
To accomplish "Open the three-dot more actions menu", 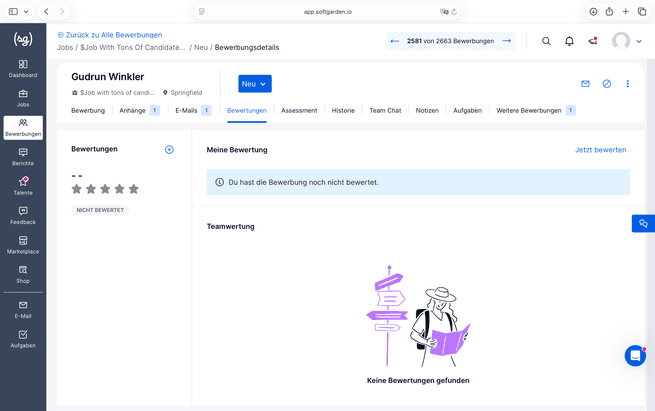I will click(x=627, y=84).
